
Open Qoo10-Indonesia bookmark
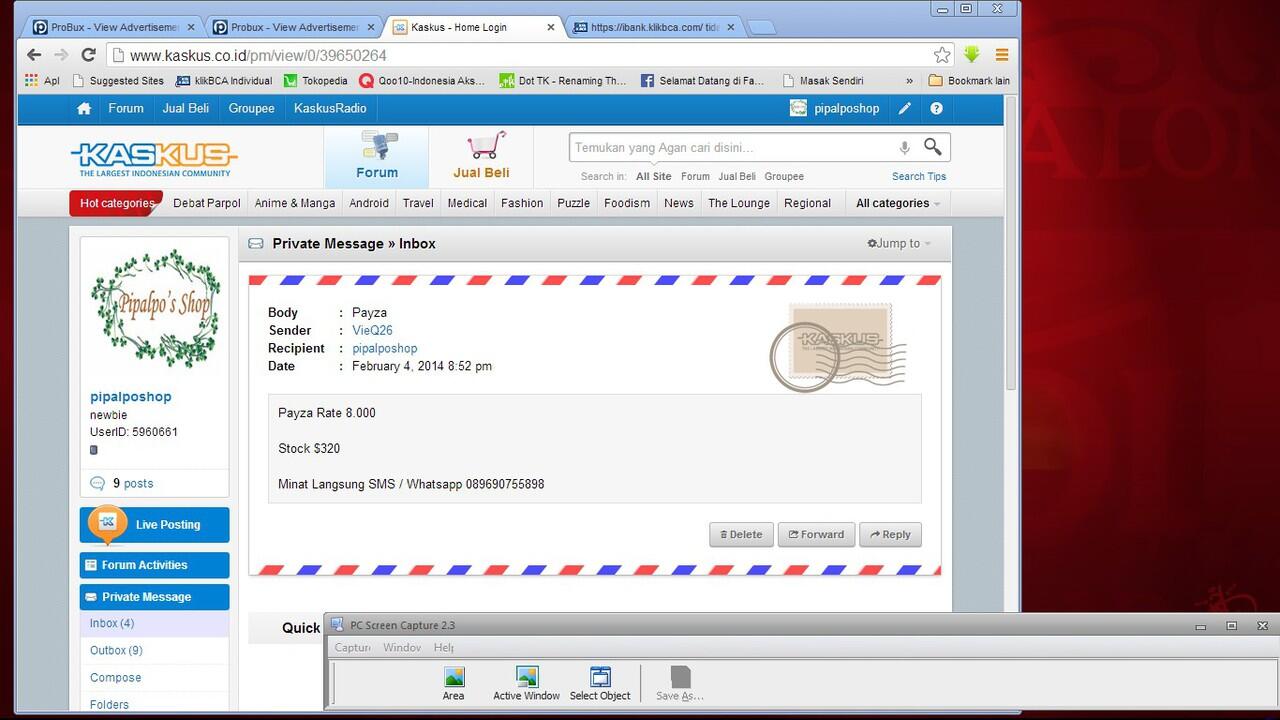[422, 81]
